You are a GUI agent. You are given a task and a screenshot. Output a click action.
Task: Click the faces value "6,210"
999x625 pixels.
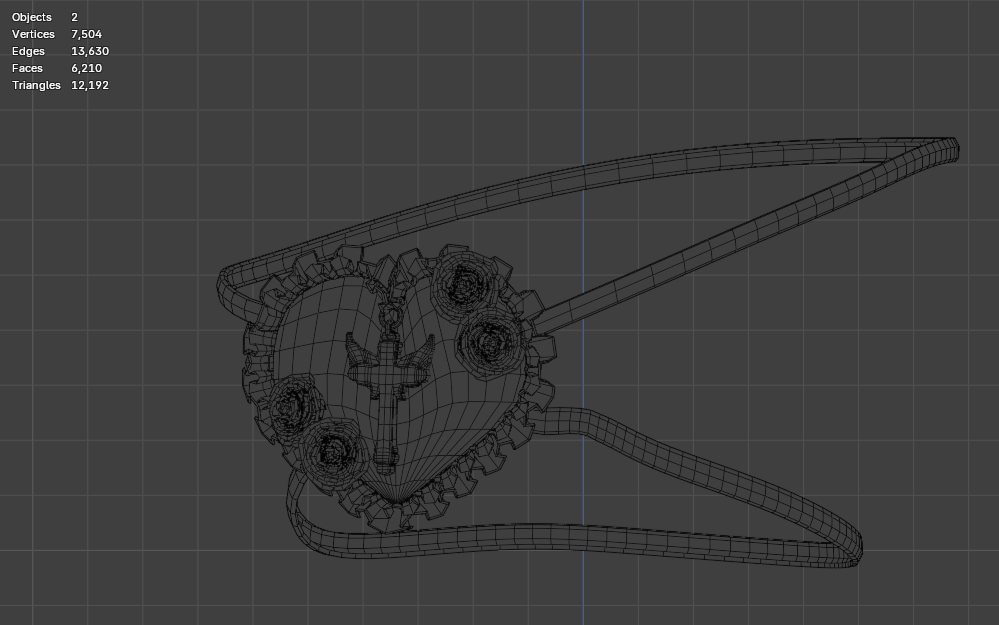(x=87, y=68)
